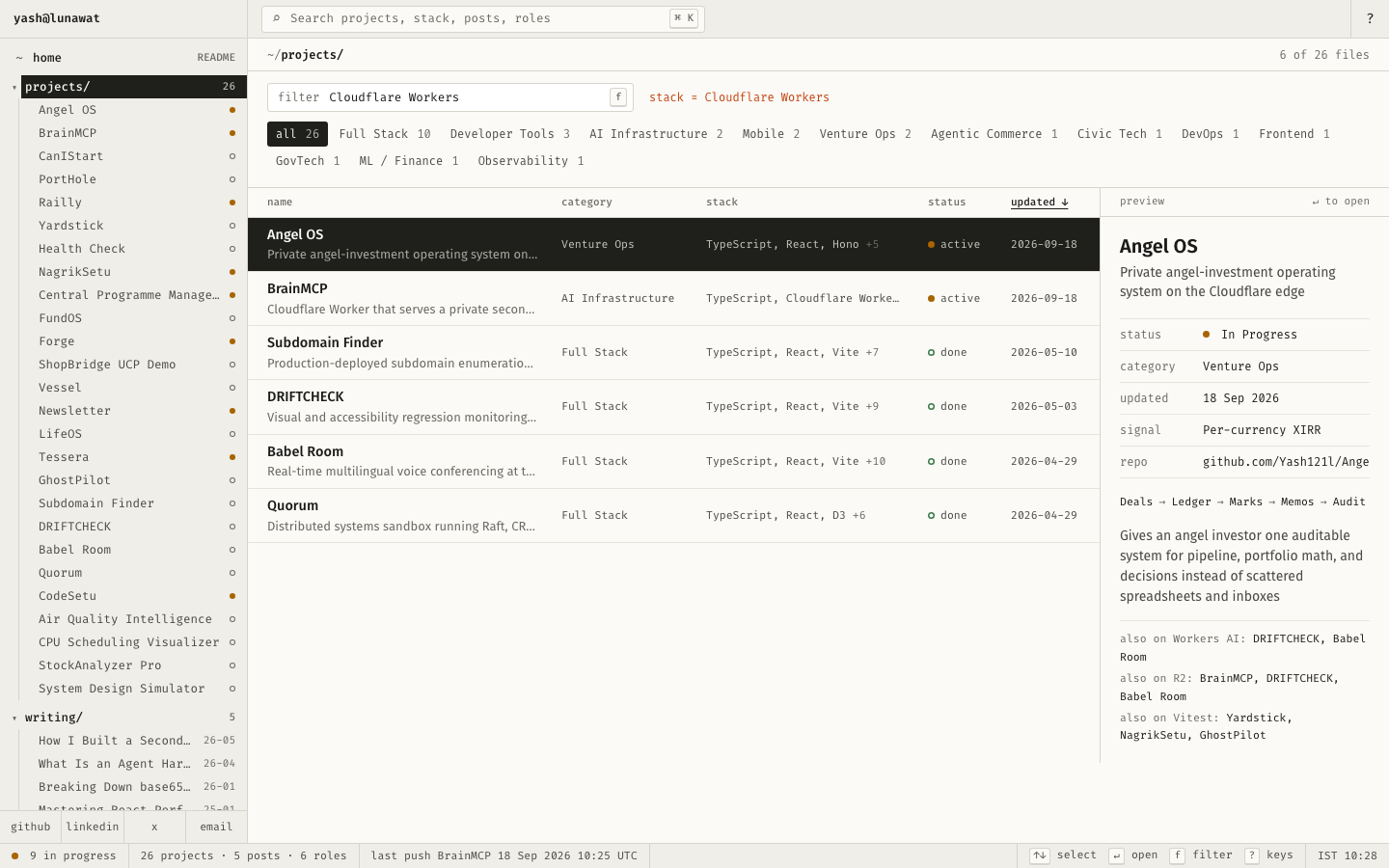This screenshot has height=868, width=1389.
Task: Click the orange status dot beside Angel OS in sidebar
Action: [232, 110]
